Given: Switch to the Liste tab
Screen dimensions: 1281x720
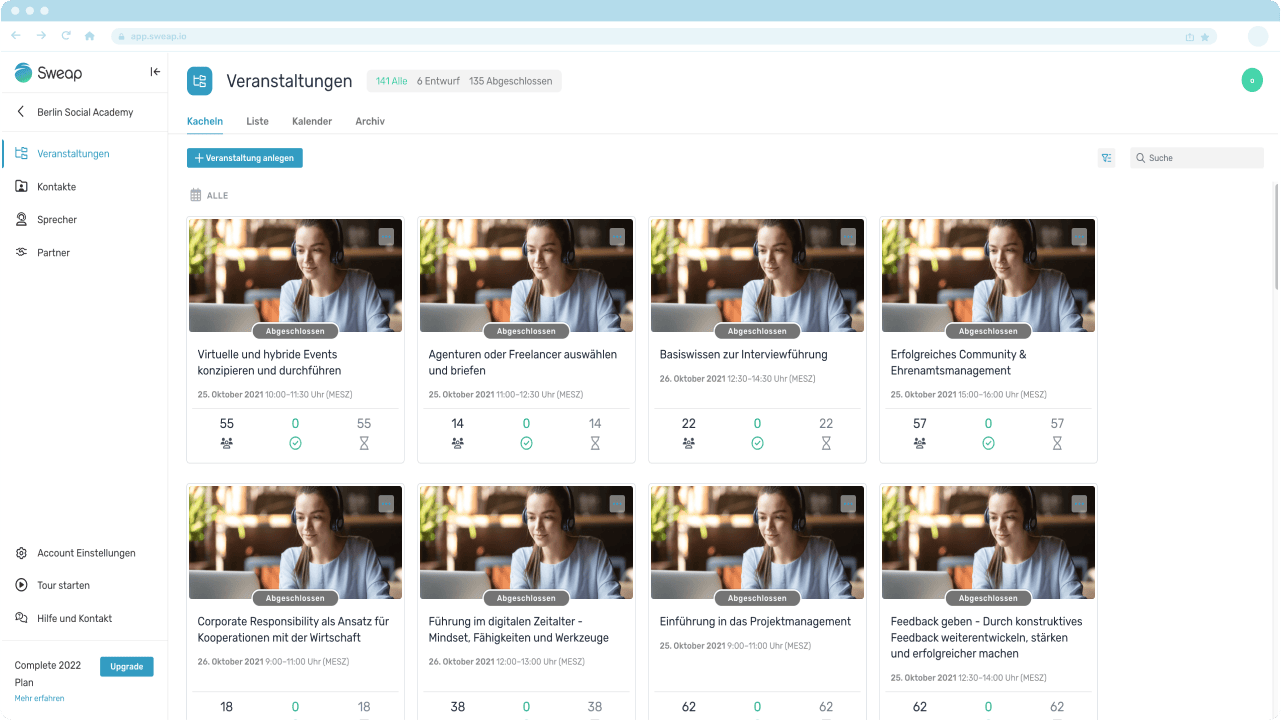Looking at the screenshot, I should click(x=257, y=121).
